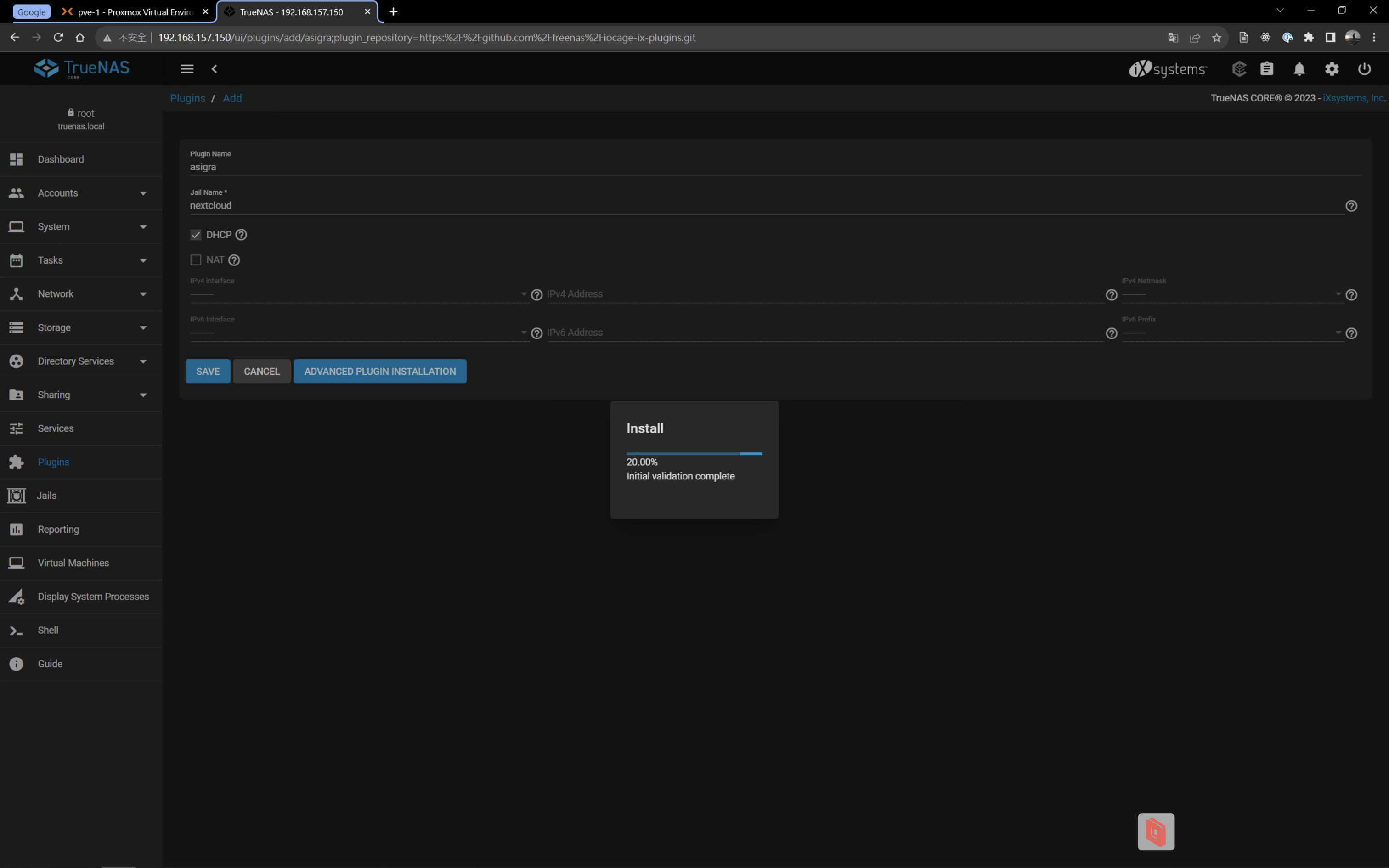Viewport: 1389px width, 868px height.
Task: Enable the NAT checkbox
Action: coord(196,260)
